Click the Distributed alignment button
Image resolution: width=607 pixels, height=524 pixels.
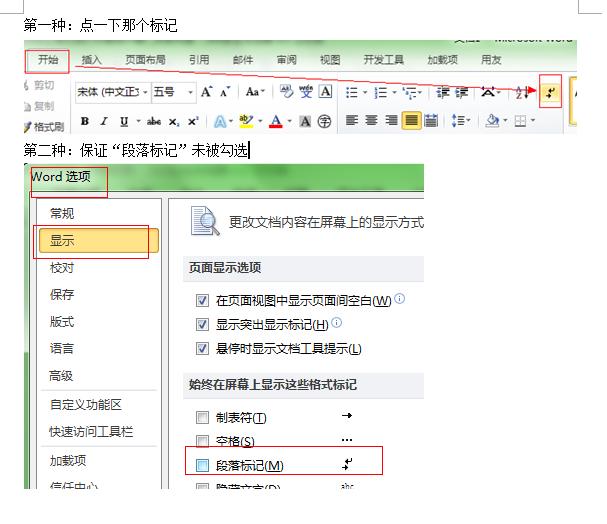[431, 121]
